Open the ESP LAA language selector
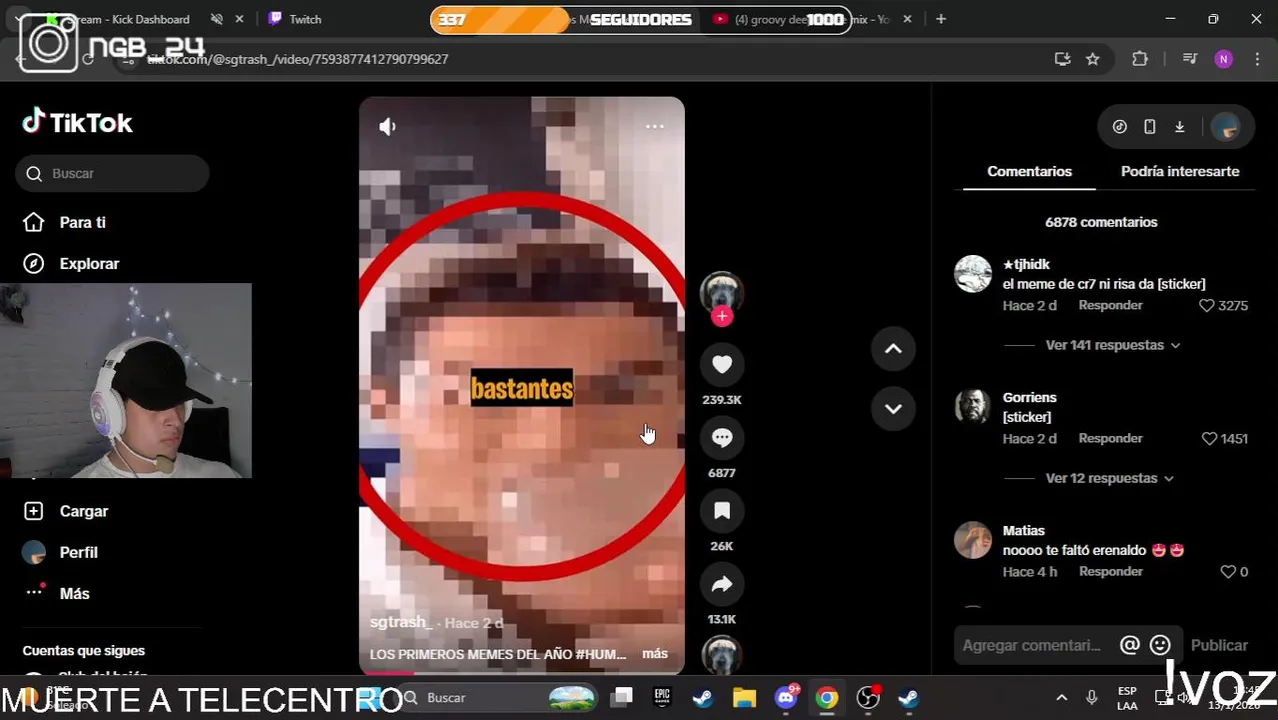 click(1127, 698)
